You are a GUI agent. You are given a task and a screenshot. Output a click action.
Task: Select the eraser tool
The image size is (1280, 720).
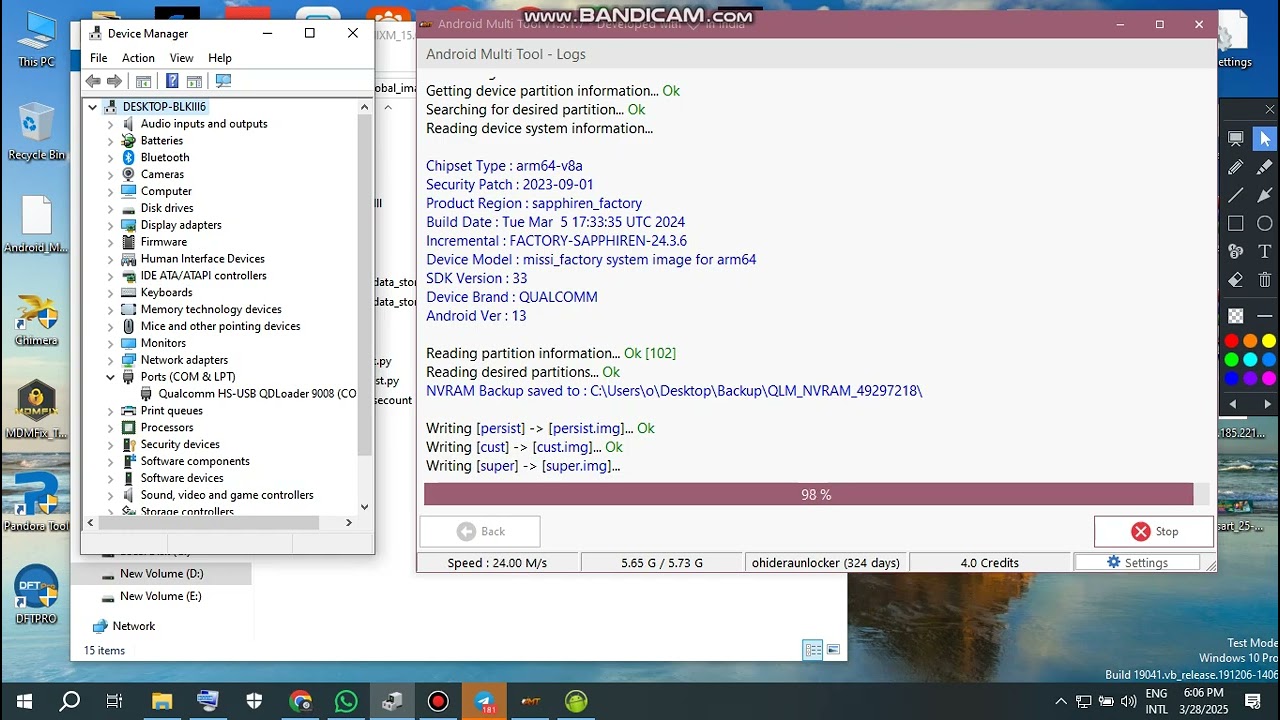point(1236,280)
